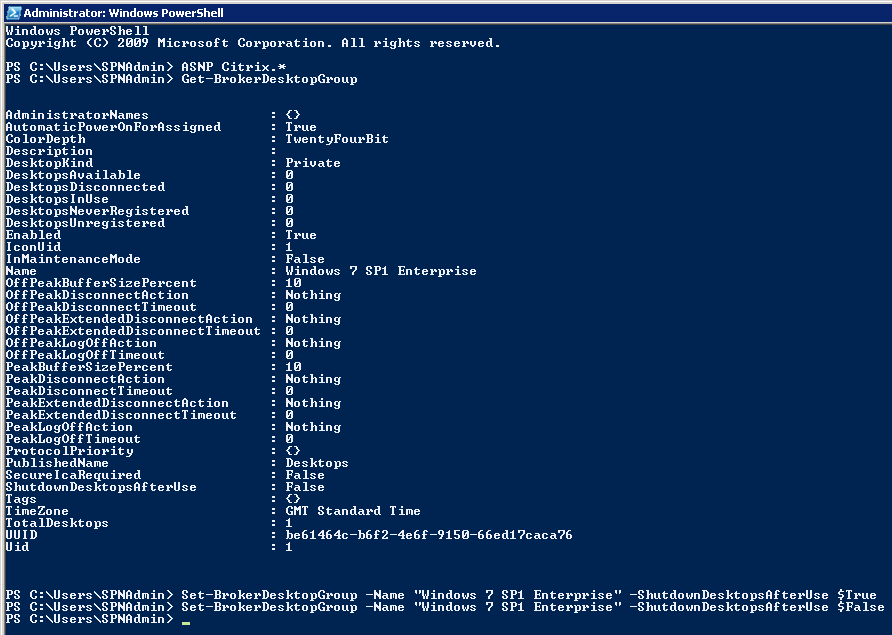Click the ColorDepth value TwentyFourBit

tap(337, 139)
